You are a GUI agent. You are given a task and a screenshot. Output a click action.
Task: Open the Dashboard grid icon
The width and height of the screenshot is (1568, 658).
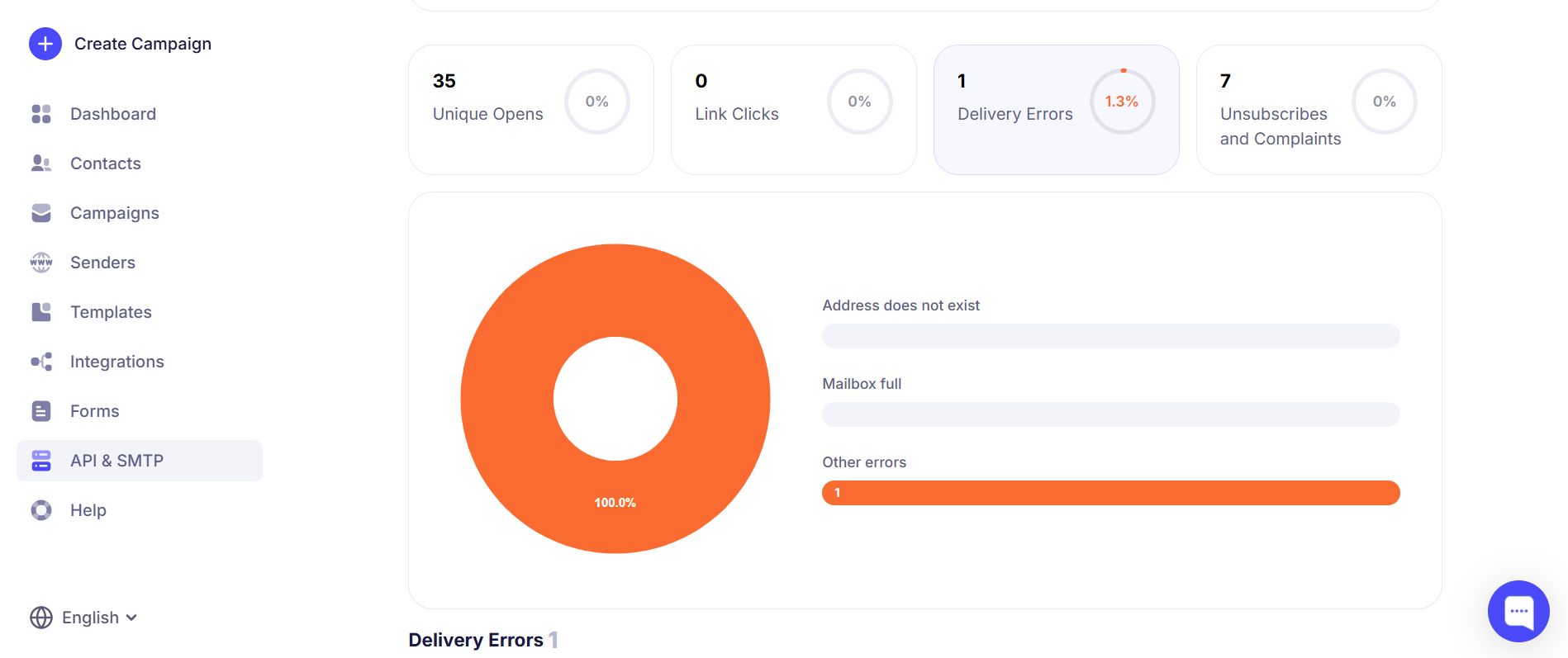coord(41,114)
